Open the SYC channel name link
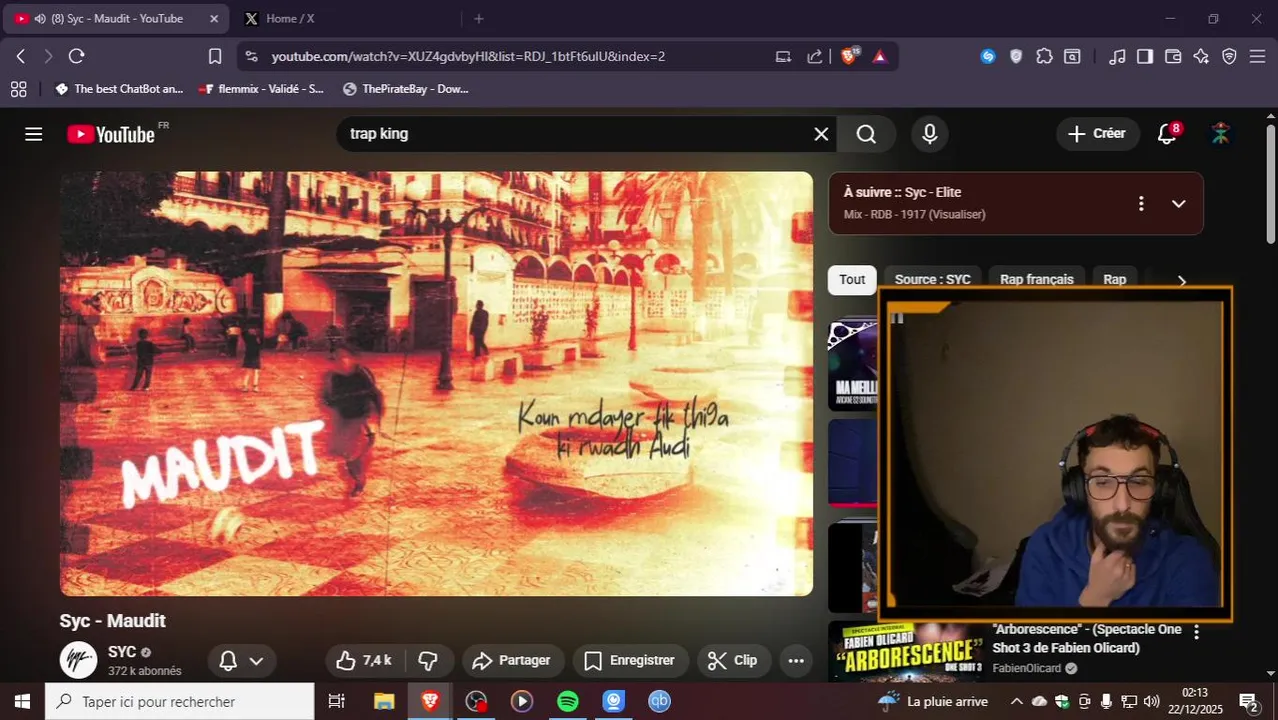 point(122,652)
